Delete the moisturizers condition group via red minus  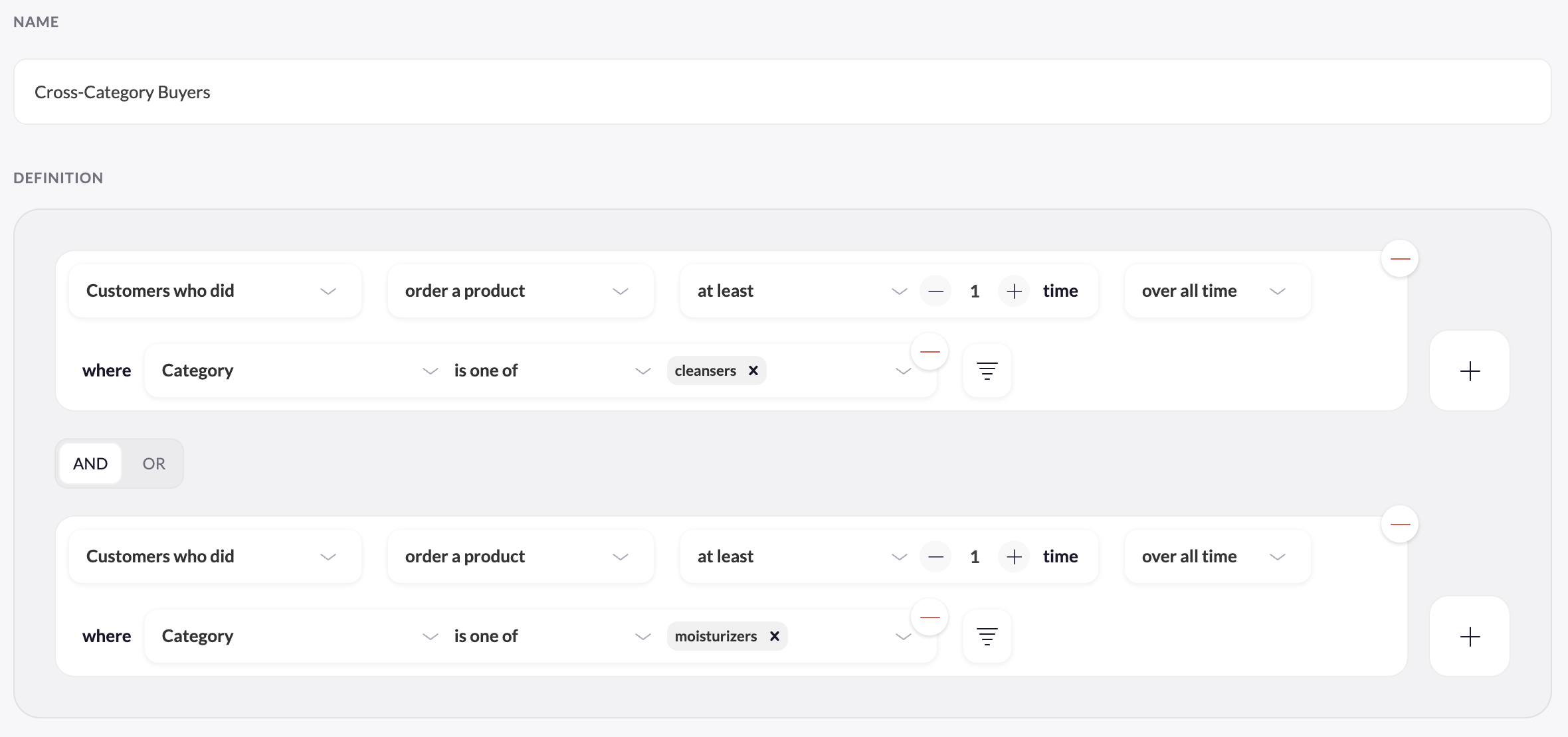tap(1400, 524)
